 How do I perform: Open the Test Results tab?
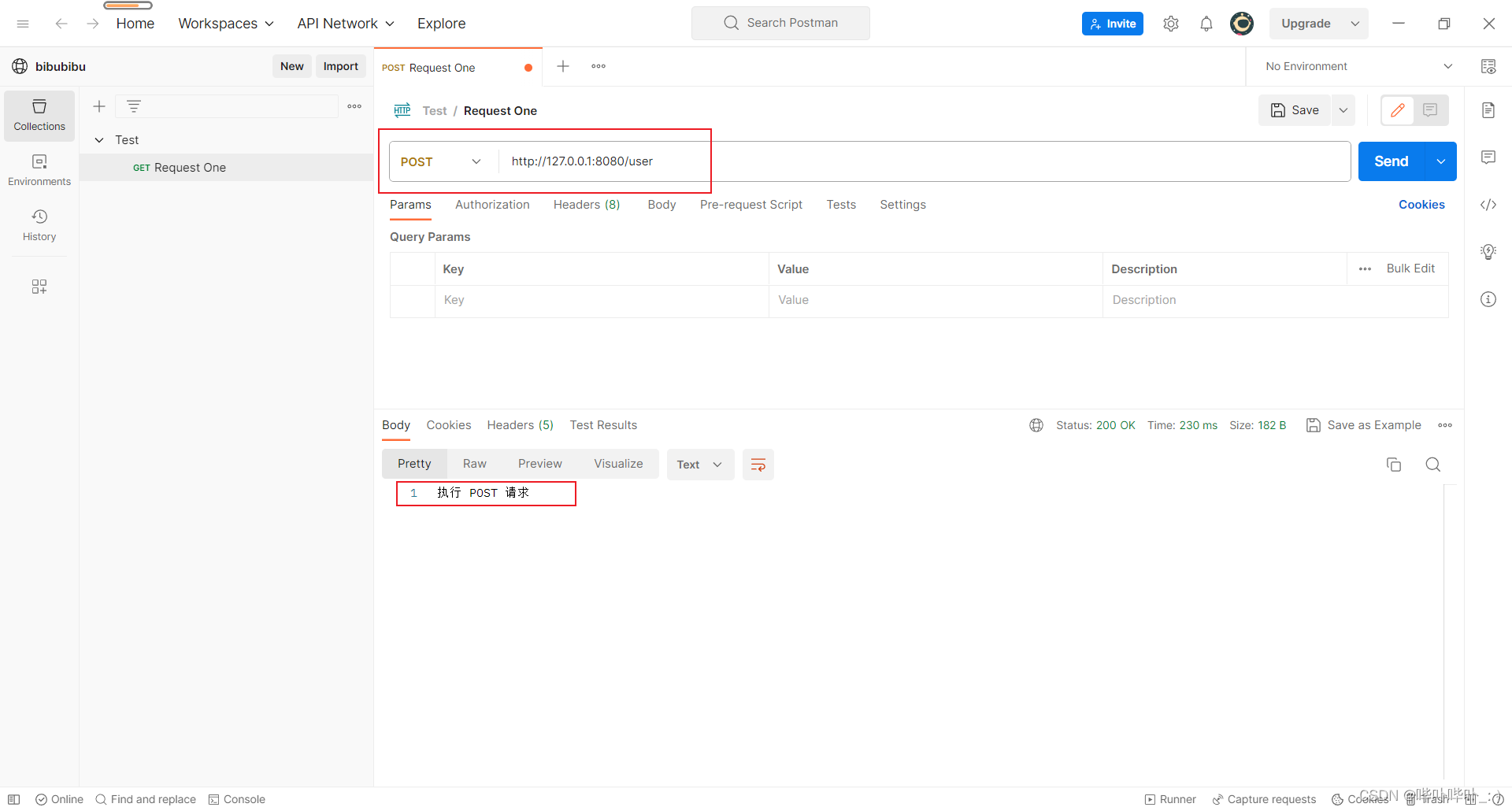click(x=603, y=425)
